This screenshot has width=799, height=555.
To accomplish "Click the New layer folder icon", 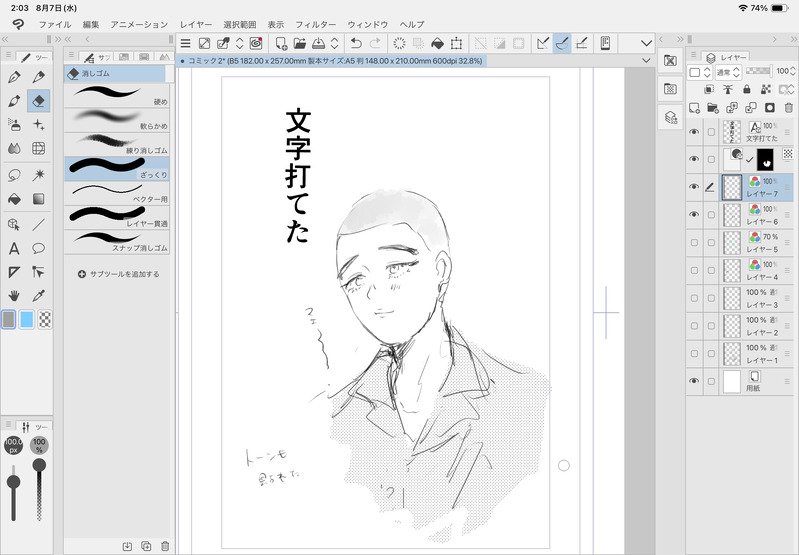I will tap(713, 108).
